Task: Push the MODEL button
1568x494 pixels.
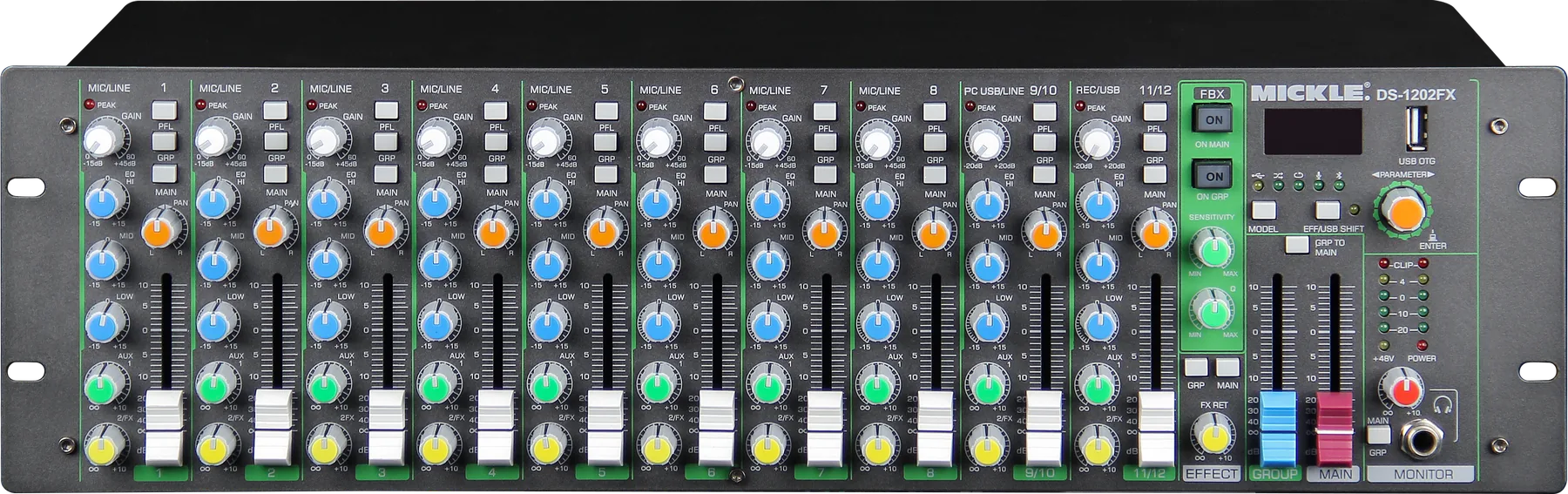Action: click(x=1264, y=211)
